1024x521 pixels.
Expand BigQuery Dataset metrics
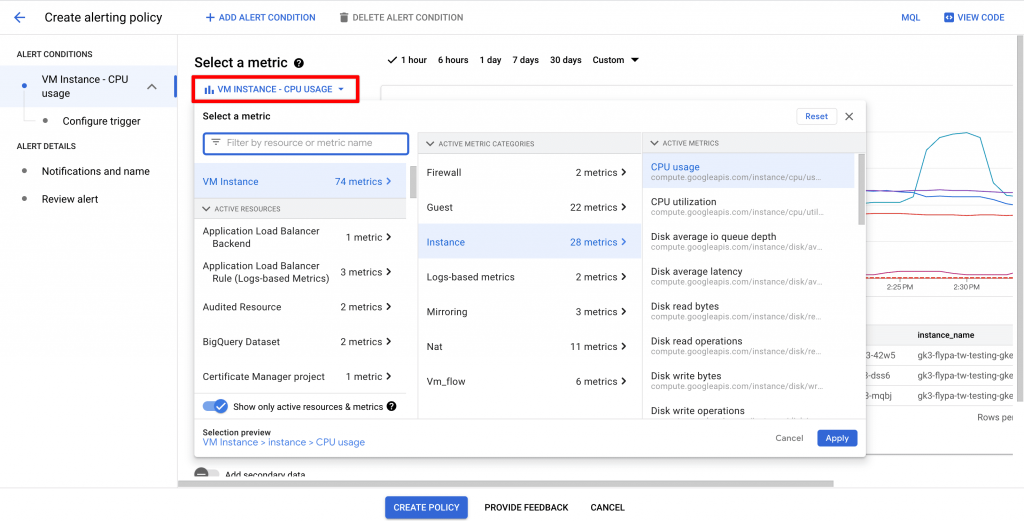[x=300, y=341]
